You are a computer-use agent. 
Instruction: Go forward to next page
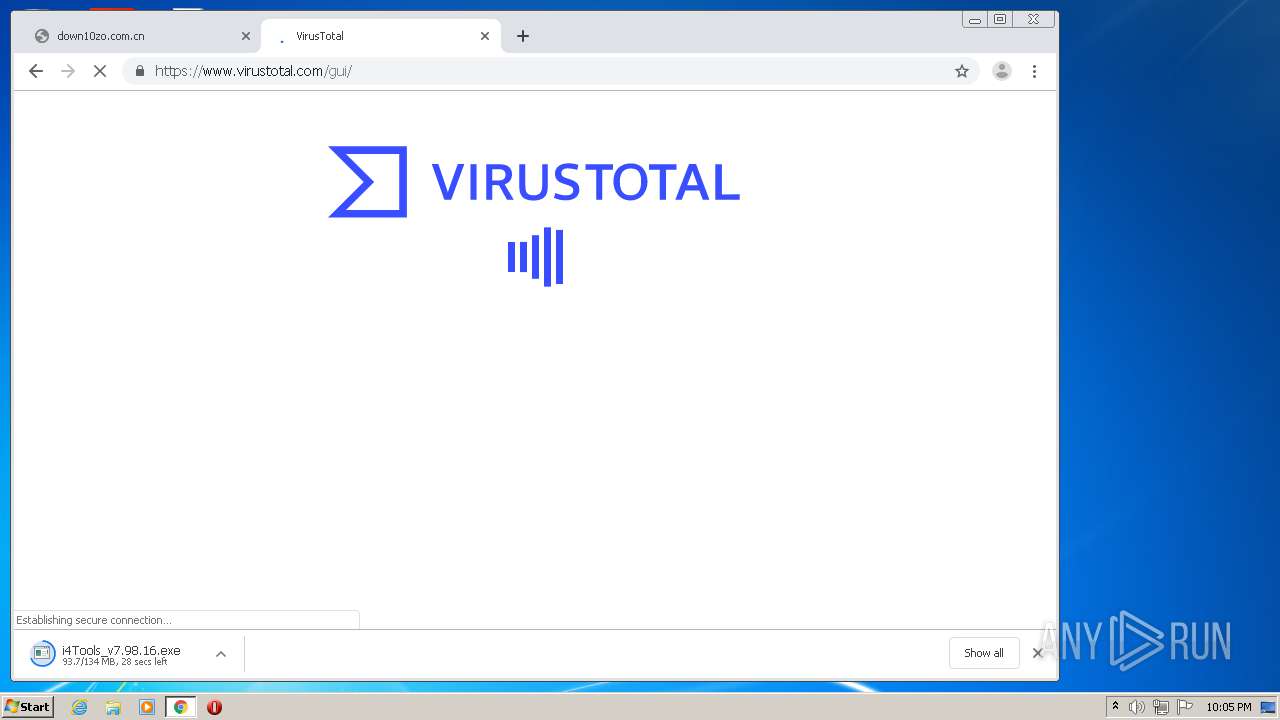(68, 71)
